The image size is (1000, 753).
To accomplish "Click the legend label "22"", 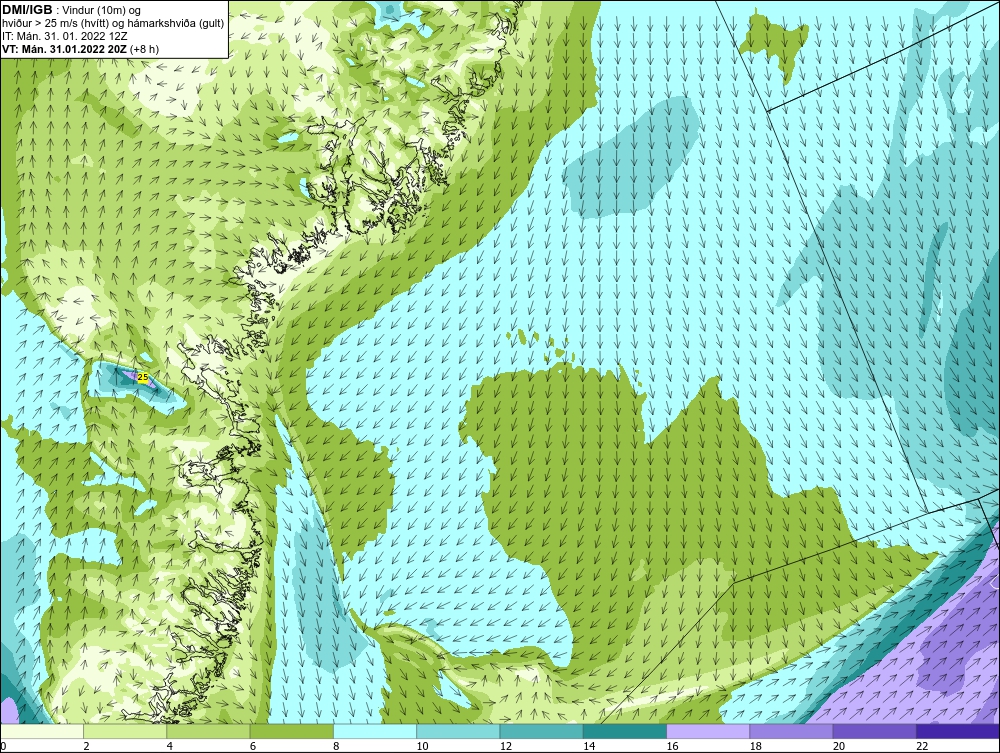I will coord(922,747).
